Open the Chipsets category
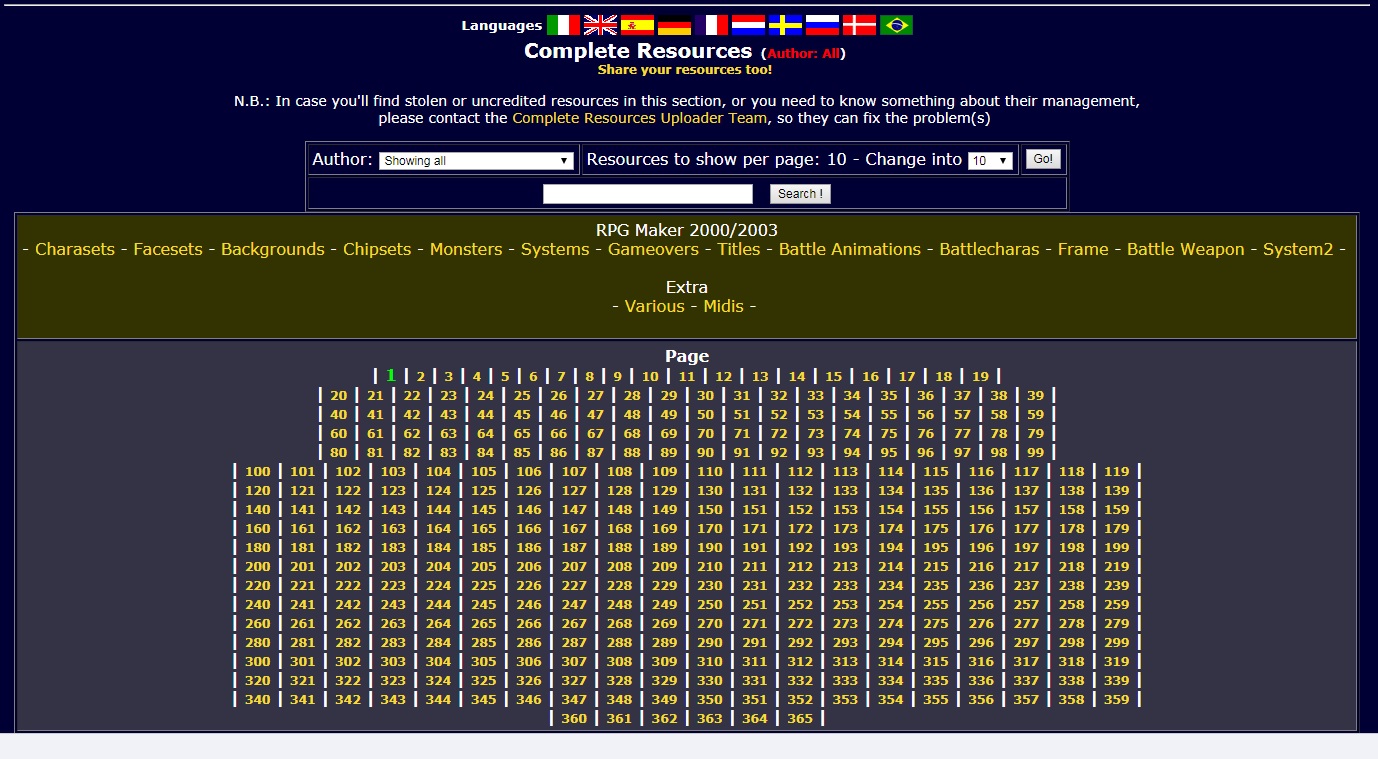The height and width of the screenshot is (759, 1378). click(x=377, y=249)
